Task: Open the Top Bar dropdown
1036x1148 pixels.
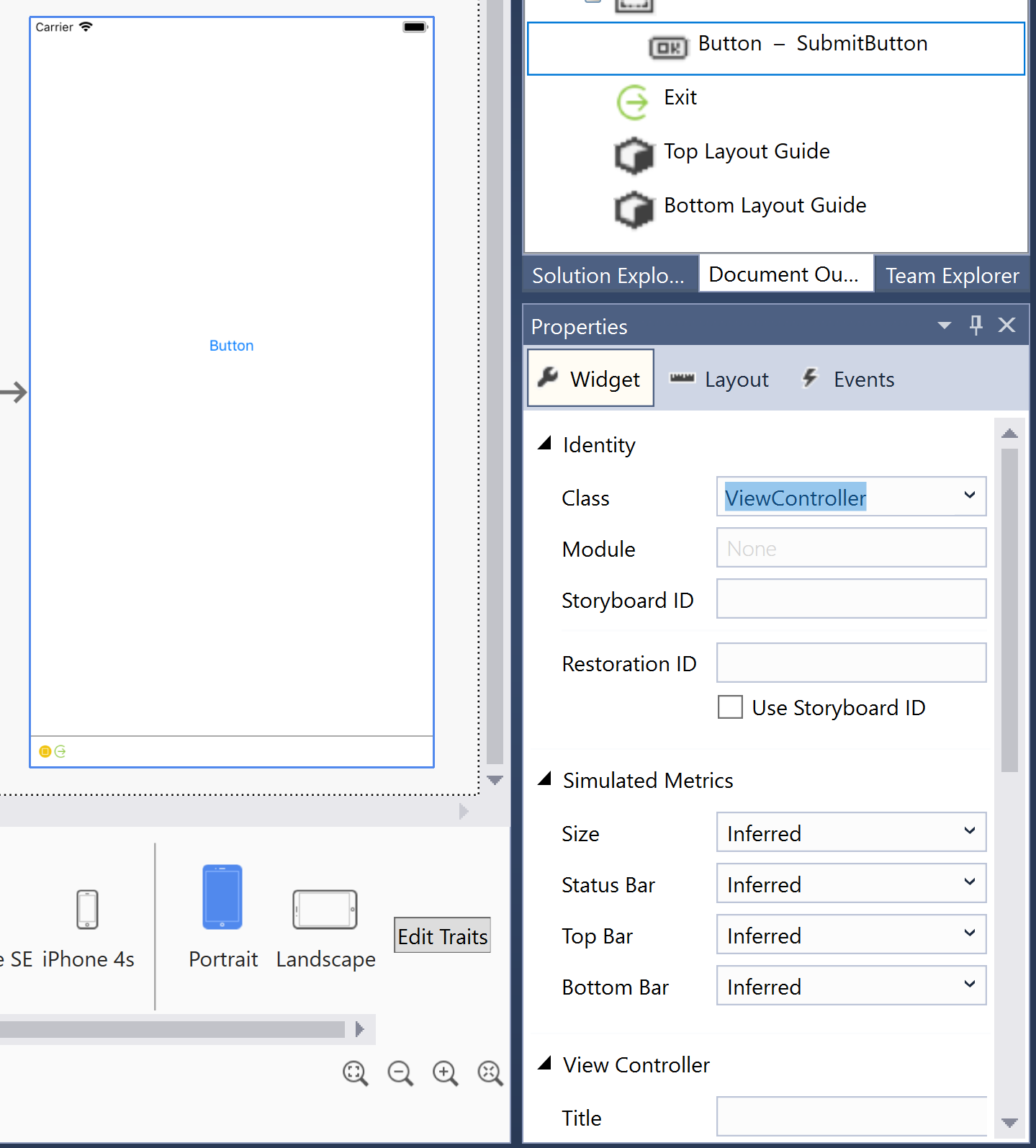Action: [851, 935]
